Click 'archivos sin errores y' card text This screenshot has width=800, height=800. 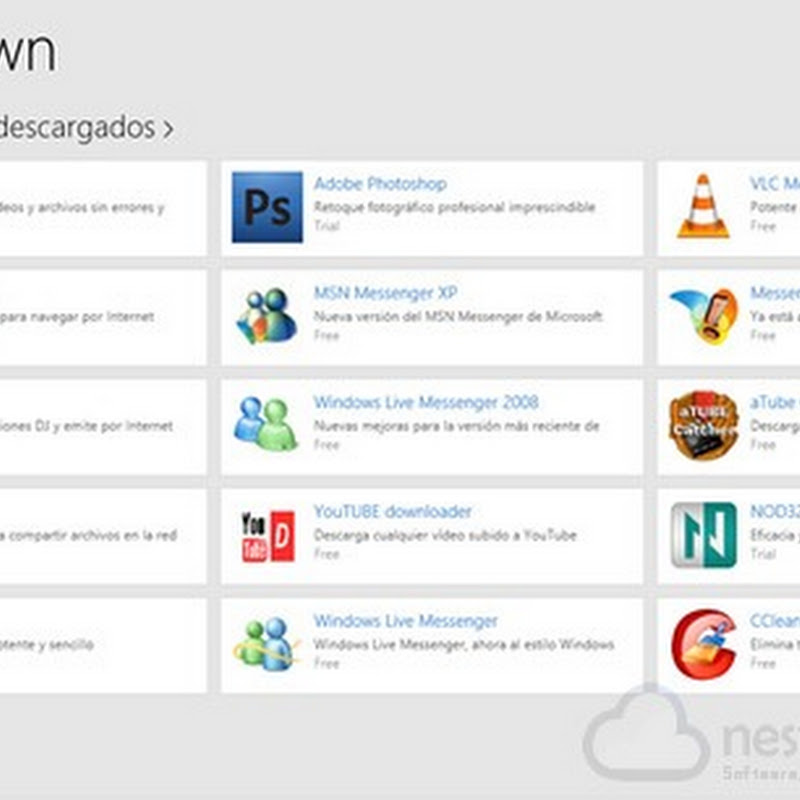(x=101, y=208)
